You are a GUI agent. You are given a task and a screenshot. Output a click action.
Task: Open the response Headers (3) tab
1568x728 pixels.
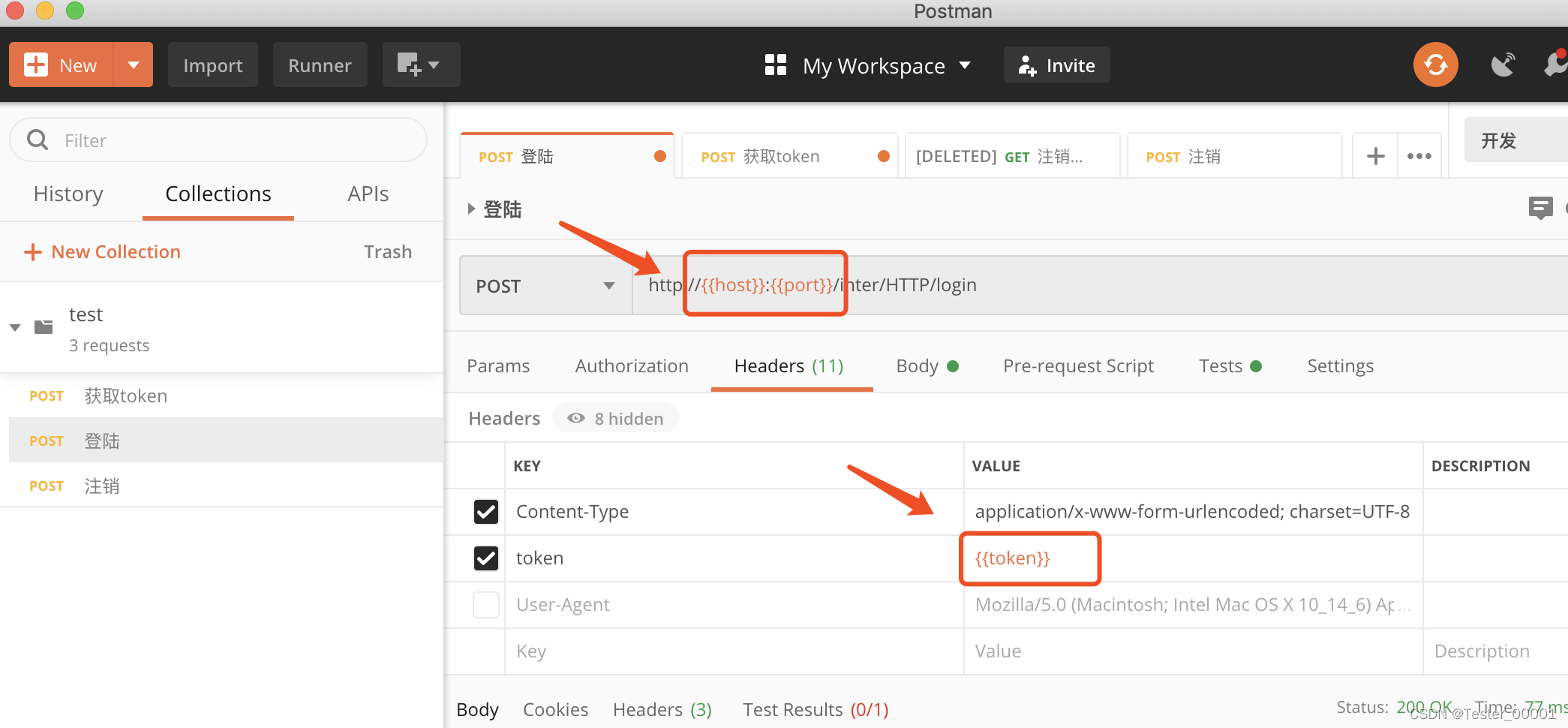point(662,709)
